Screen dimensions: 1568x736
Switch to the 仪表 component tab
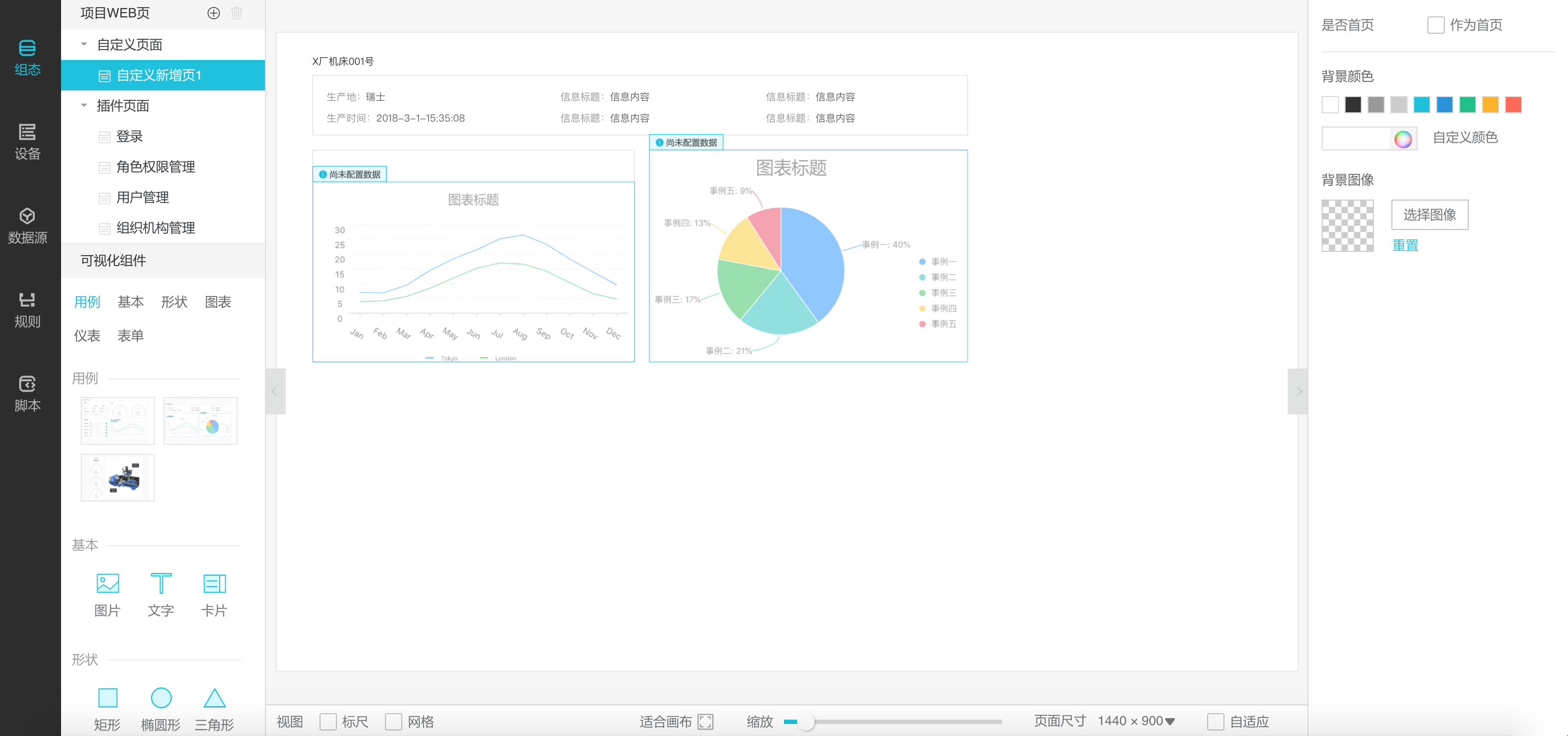point(87,335)
